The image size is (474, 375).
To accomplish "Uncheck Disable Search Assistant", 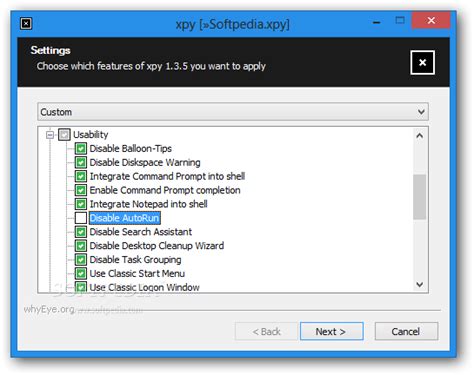I will (x=81, y=232).
